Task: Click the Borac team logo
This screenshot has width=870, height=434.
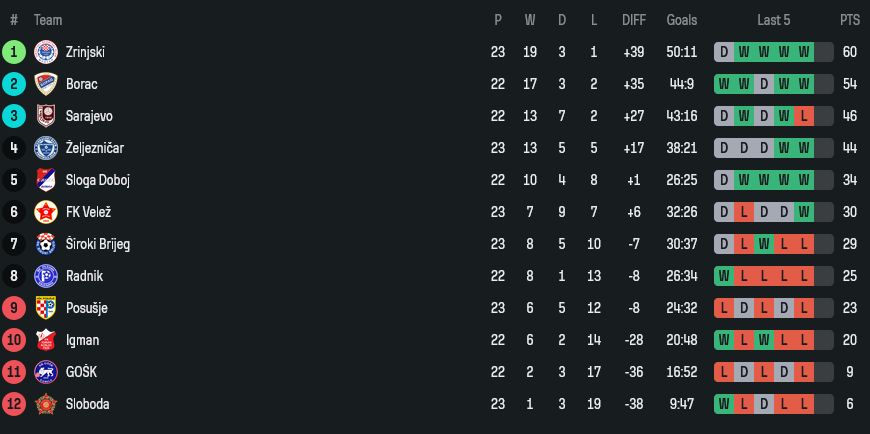Action: (x=45, y=84)
